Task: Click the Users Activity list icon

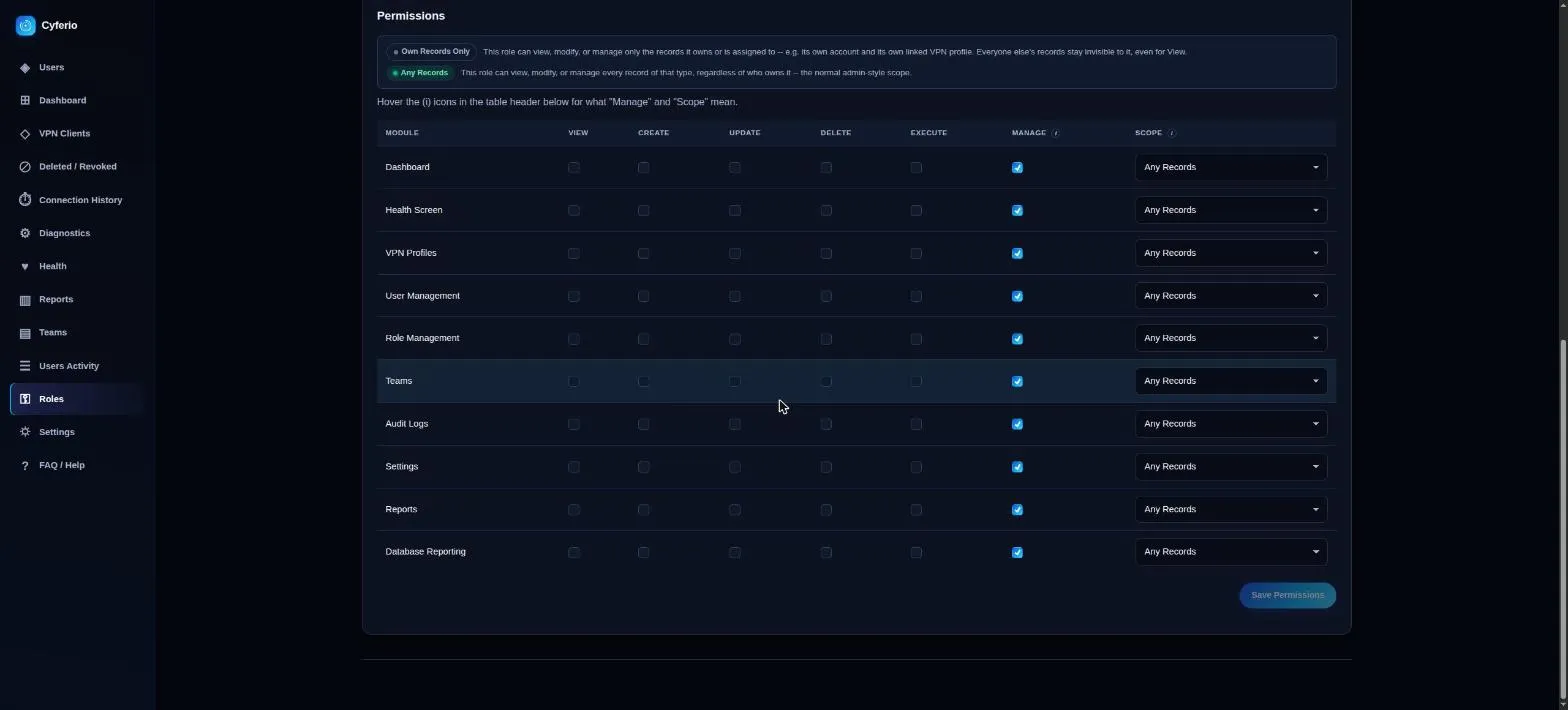Action: (25, 366)
